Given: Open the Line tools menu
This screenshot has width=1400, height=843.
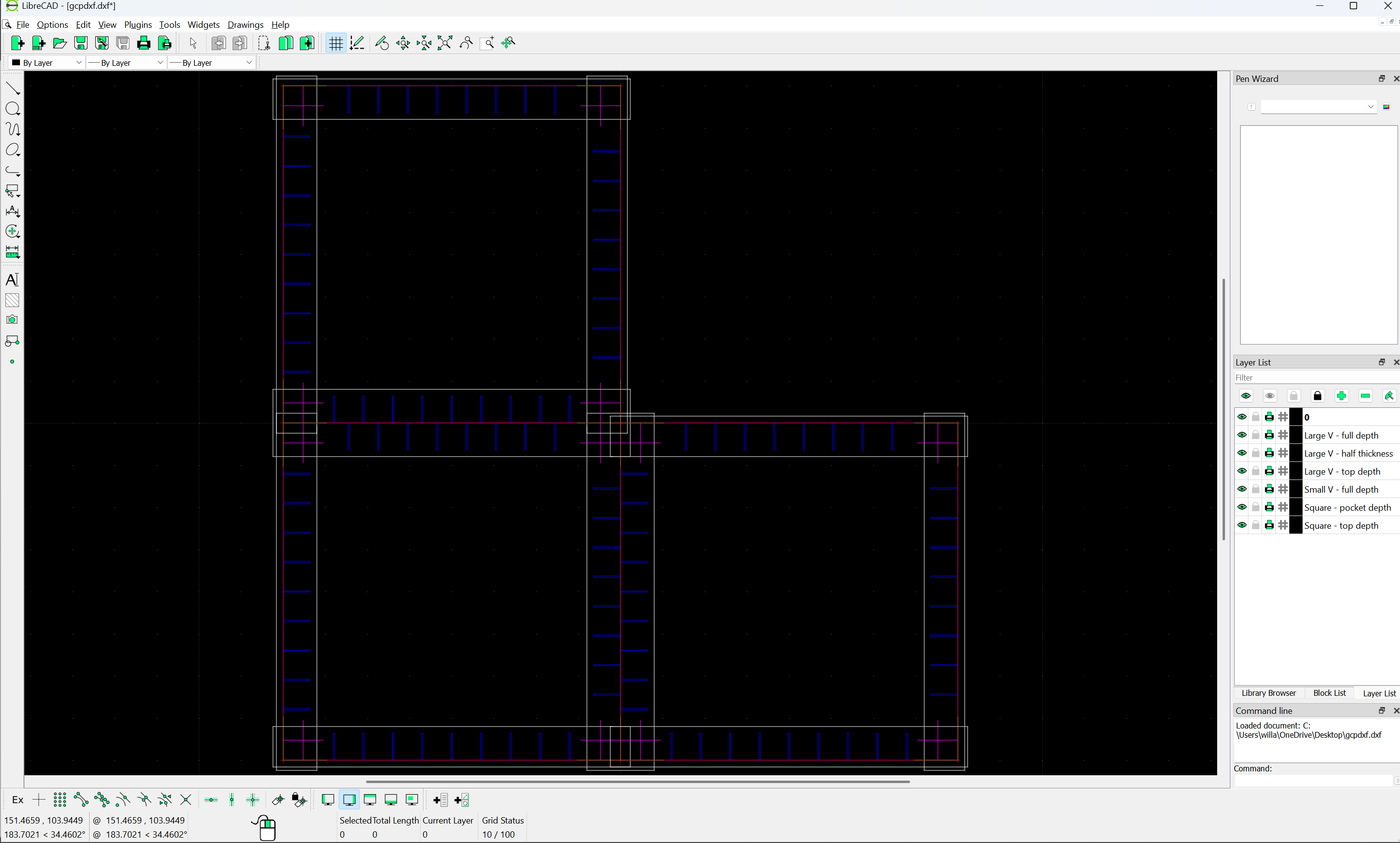Looking at the screenshot, I should (x=13, y=89).
